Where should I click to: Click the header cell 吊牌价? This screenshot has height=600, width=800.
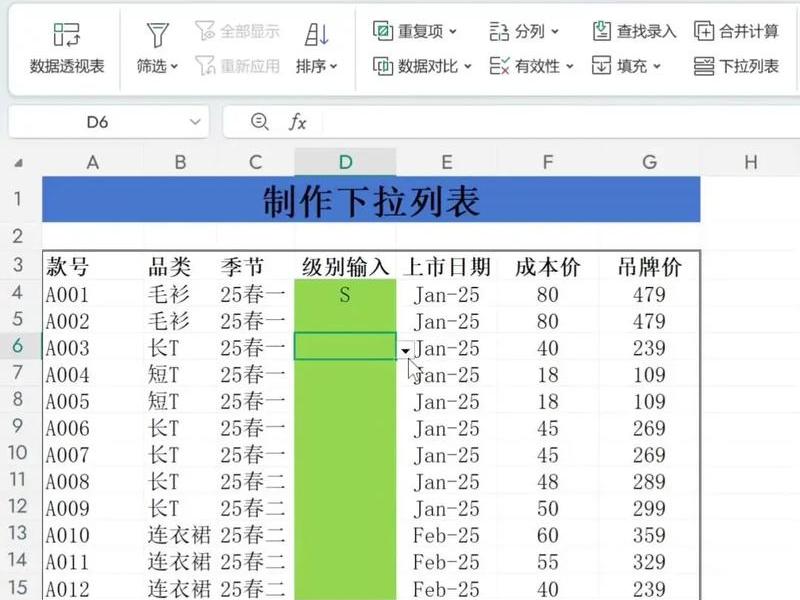[x=649, y=266]
